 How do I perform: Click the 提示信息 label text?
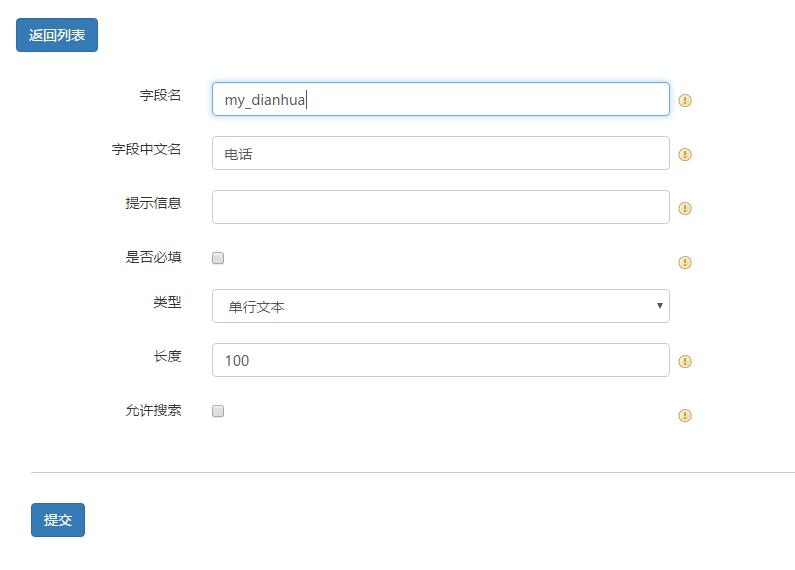tap(153, 203)
